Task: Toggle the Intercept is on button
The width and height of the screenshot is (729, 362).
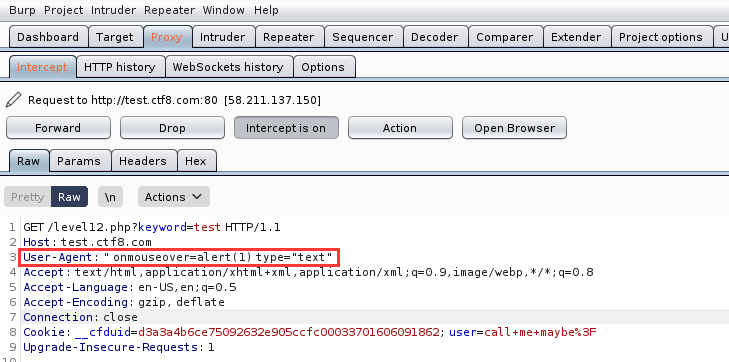Action: (286, 128)
